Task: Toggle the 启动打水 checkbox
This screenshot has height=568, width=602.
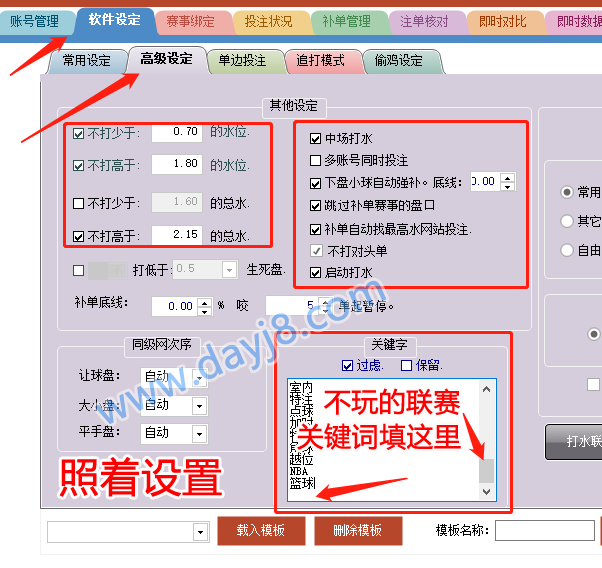Action: click(x=315, y=273)
